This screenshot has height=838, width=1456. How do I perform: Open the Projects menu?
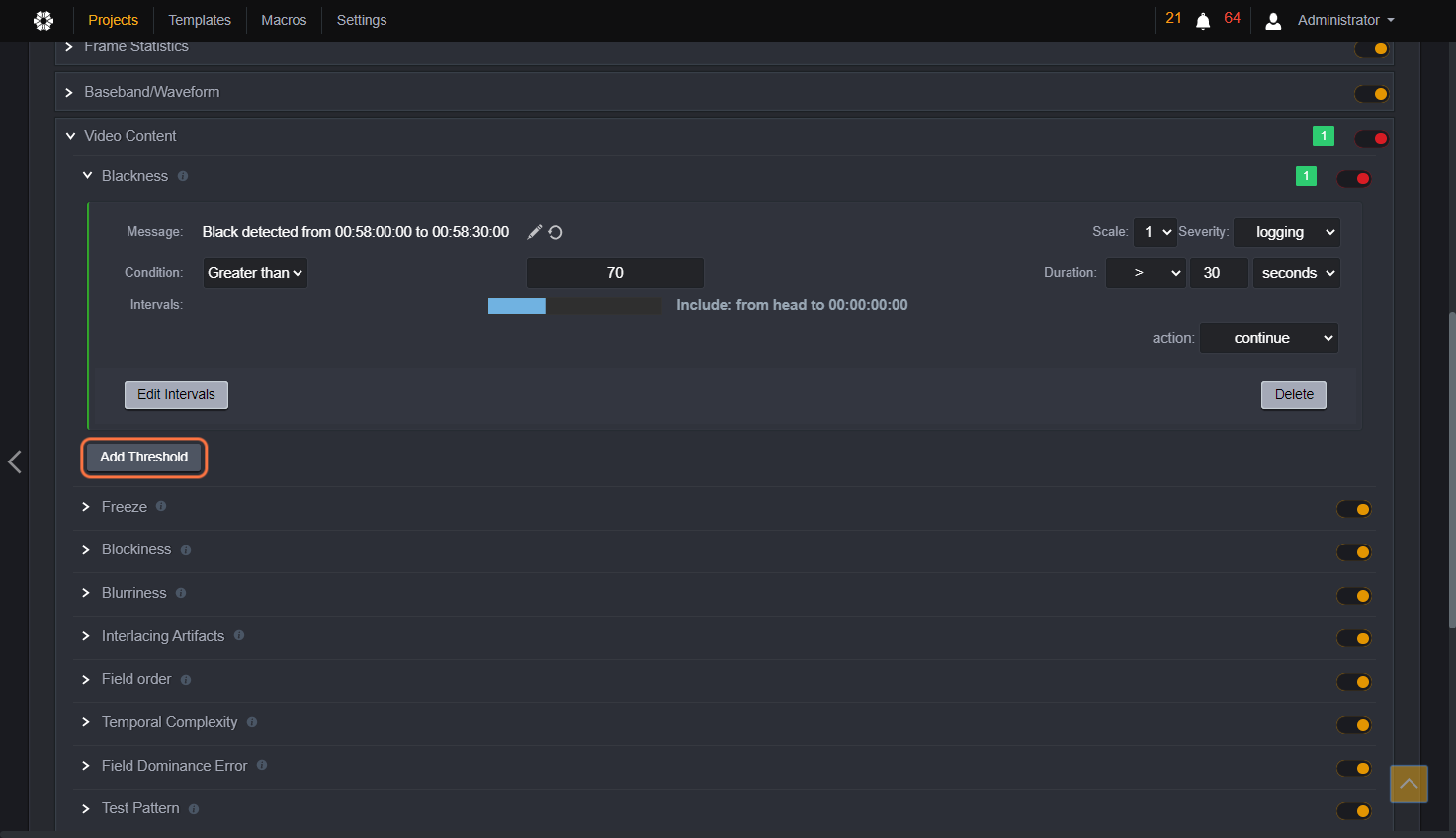pyautogui.click(x=113, y=20)
